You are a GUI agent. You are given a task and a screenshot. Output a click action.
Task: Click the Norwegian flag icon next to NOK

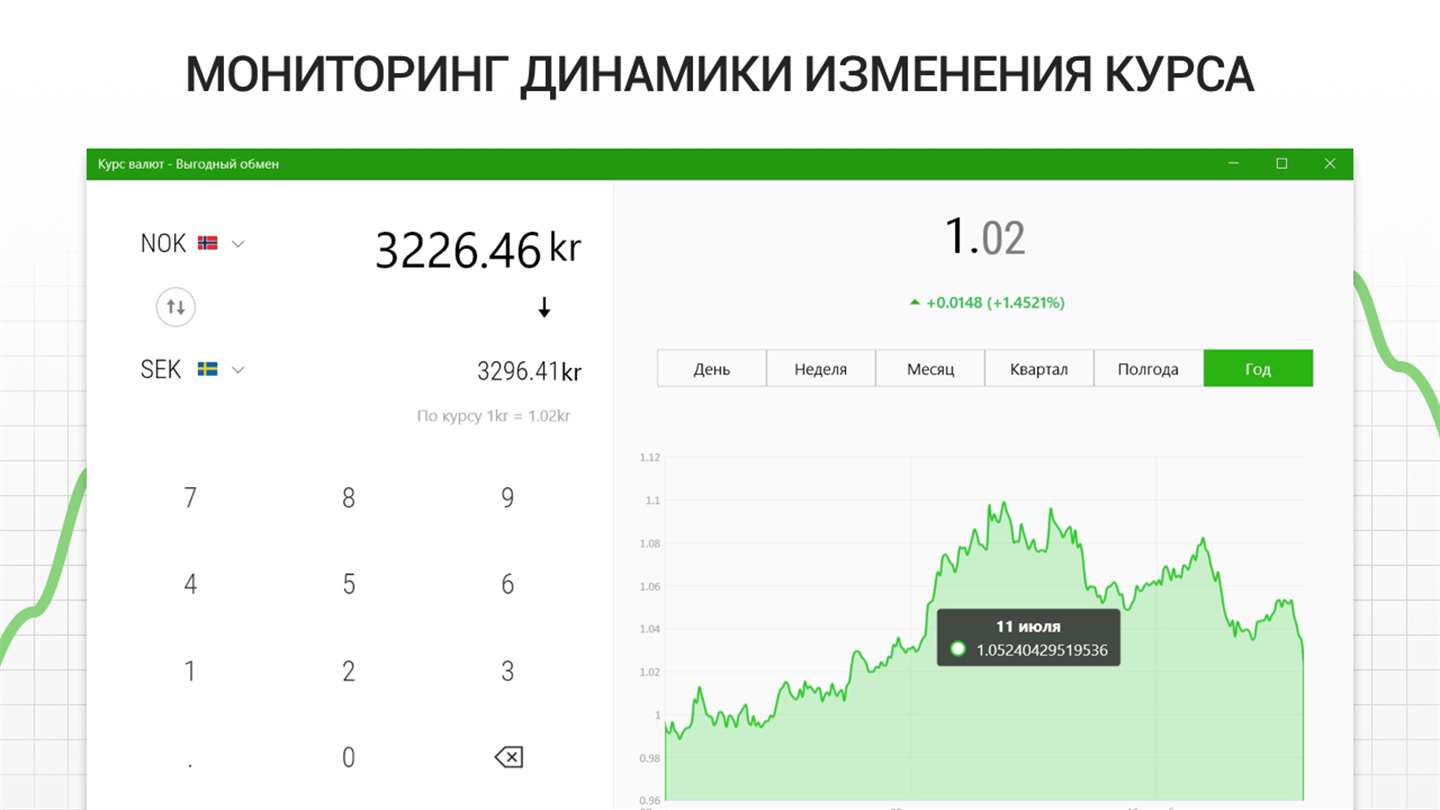pos(208,242)
